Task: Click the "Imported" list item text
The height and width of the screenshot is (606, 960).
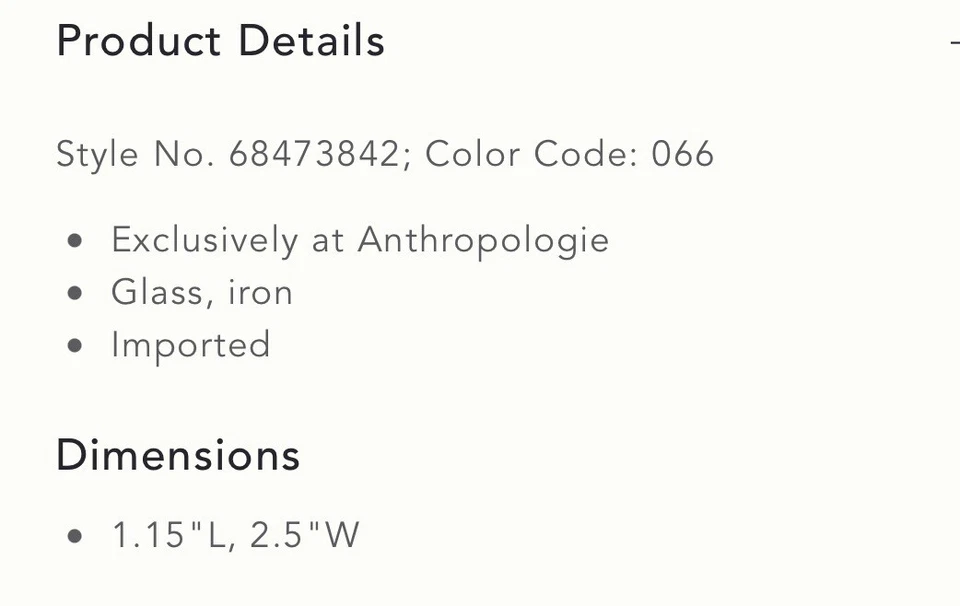Action: click(191, 345)
